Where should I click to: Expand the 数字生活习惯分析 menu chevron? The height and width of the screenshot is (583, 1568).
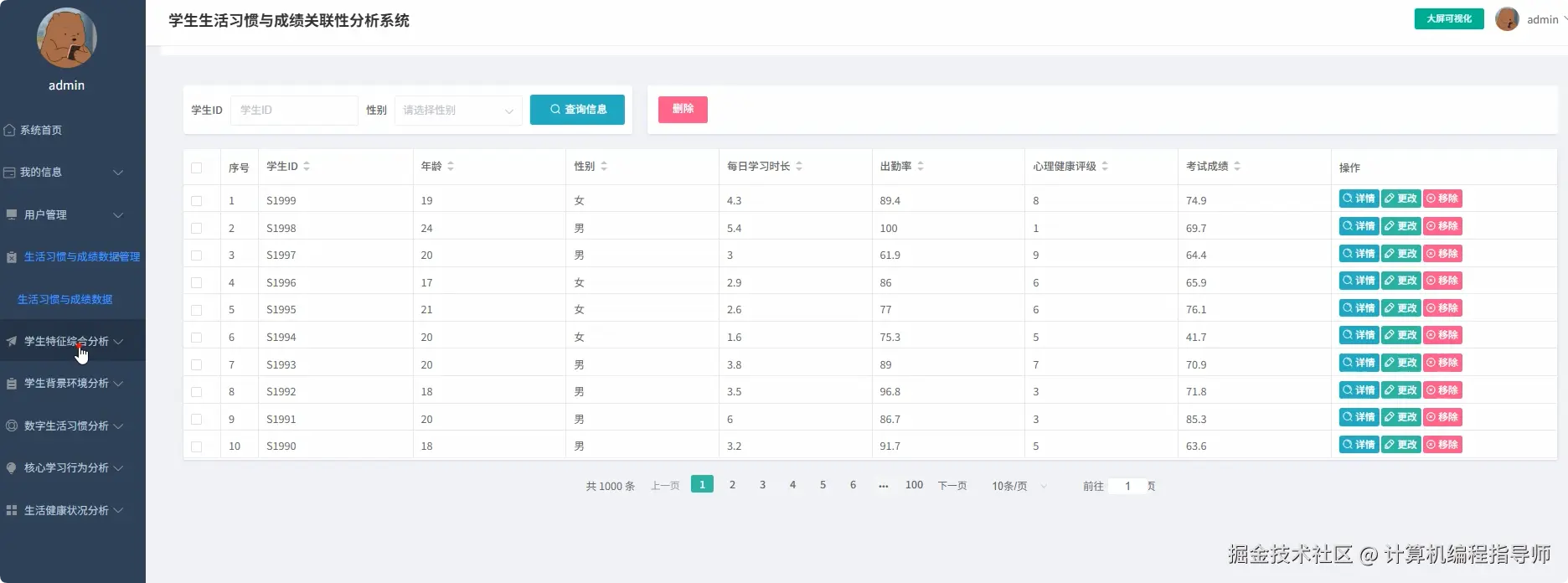118,426
